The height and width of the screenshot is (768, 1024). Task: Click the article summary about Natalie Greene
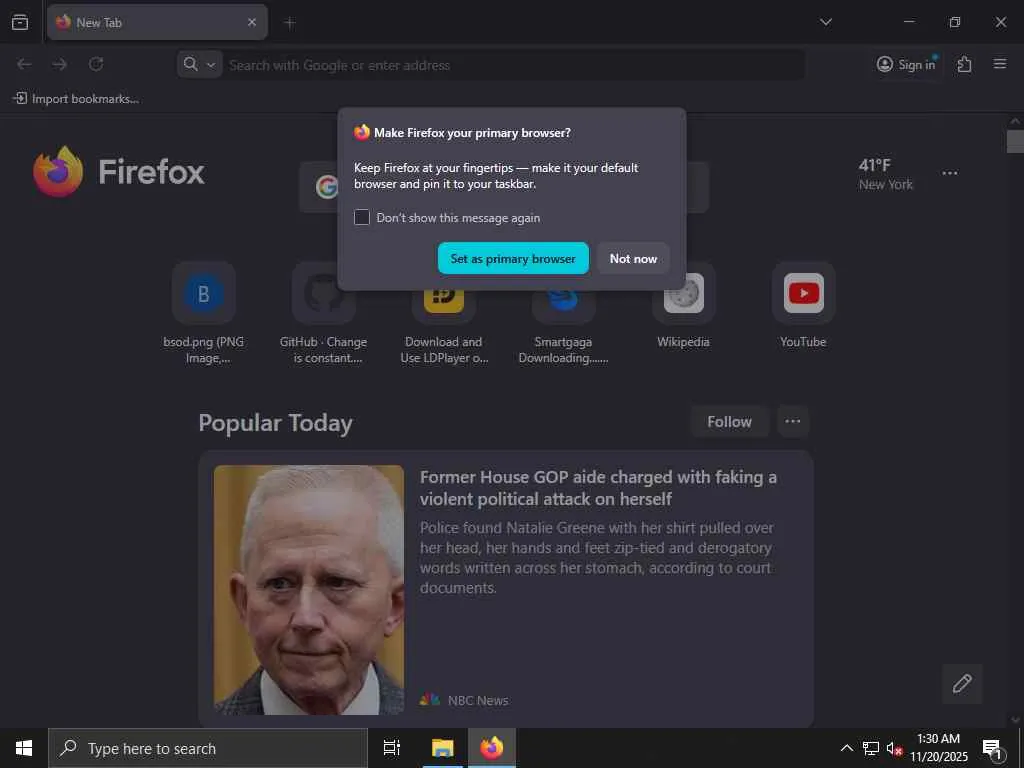[597, 557]
